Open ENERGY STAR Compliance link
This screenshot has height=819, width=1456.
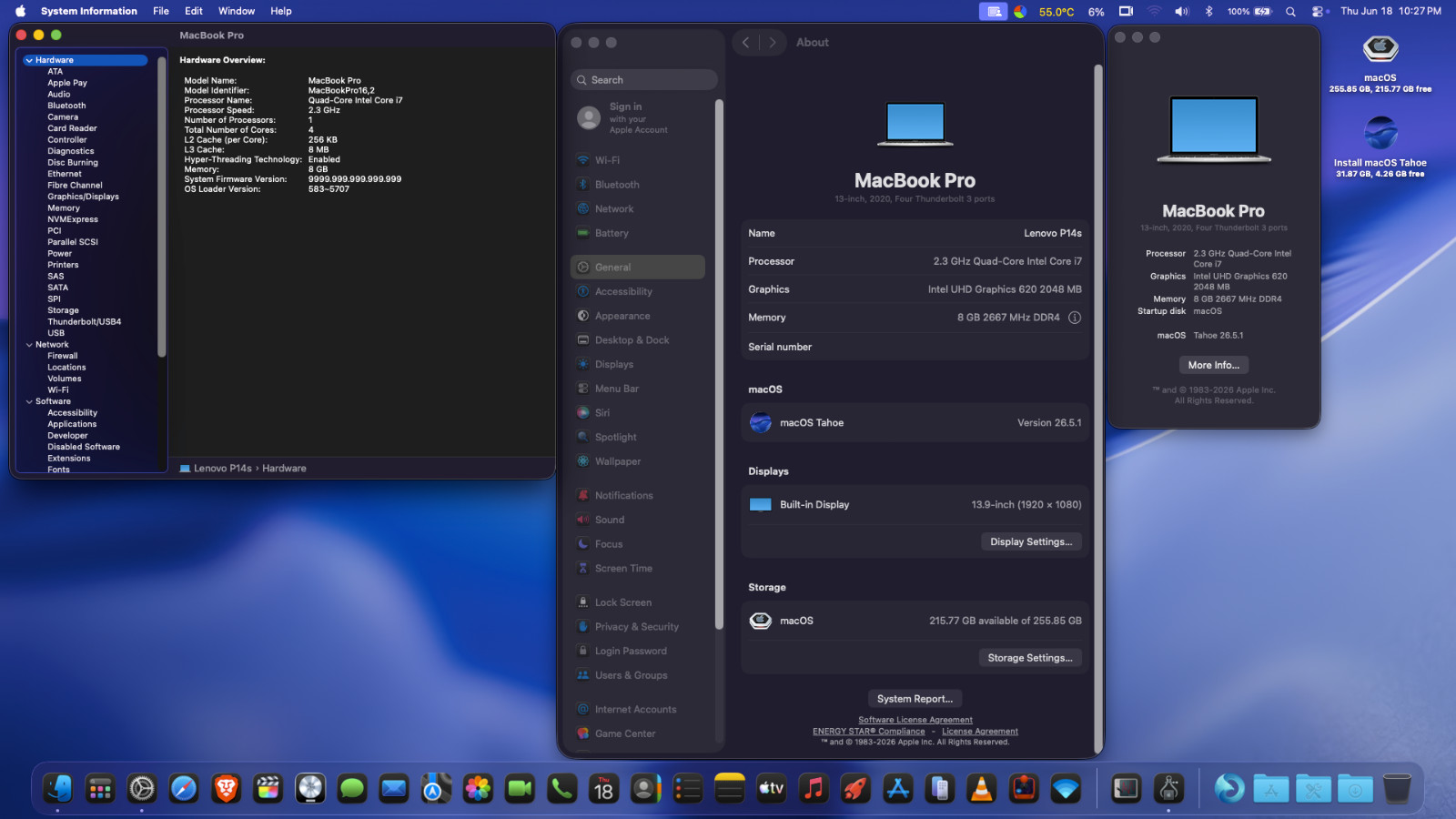[868, 732]
